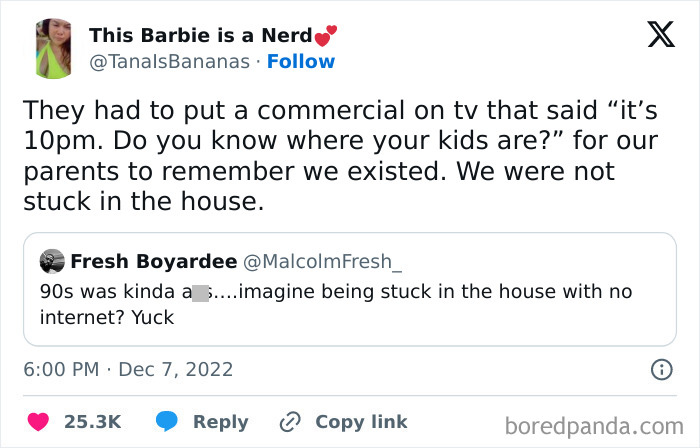Image resolution: width=700 pixels, height=448 pixels.
Task: Open the tweet info circle icon
Action: point(662,369)
